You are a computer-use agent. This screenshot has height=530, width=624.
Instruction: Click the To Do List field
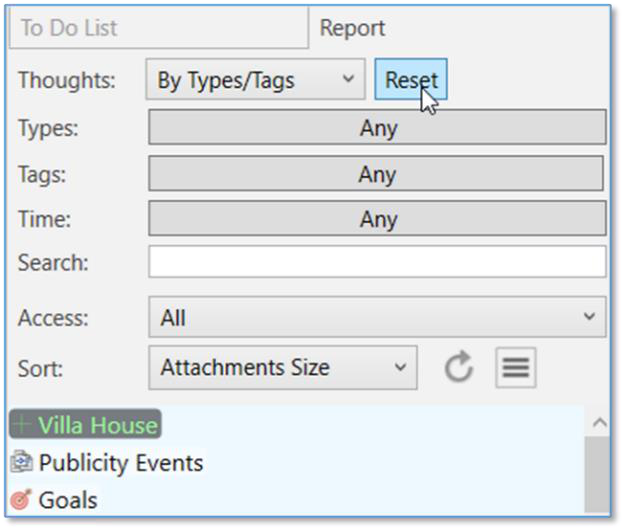coord(158,28)
